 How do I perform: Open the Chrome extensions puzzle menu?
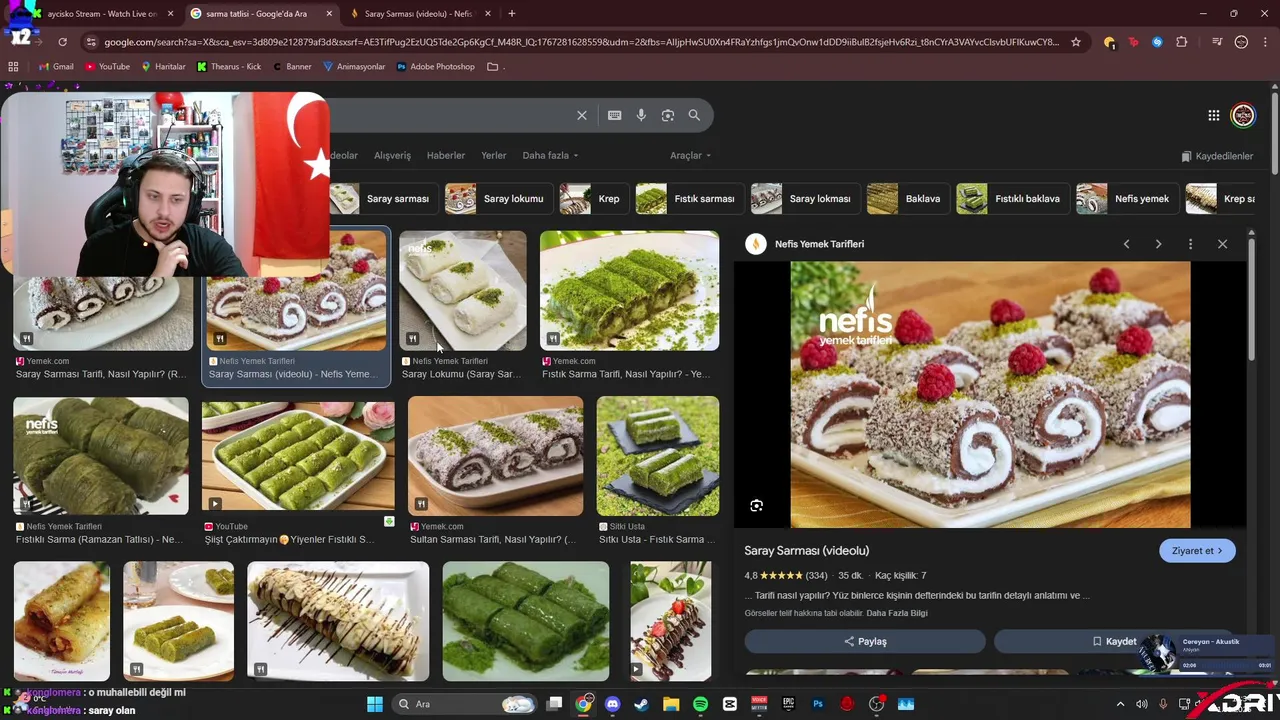pos(1182,42)
